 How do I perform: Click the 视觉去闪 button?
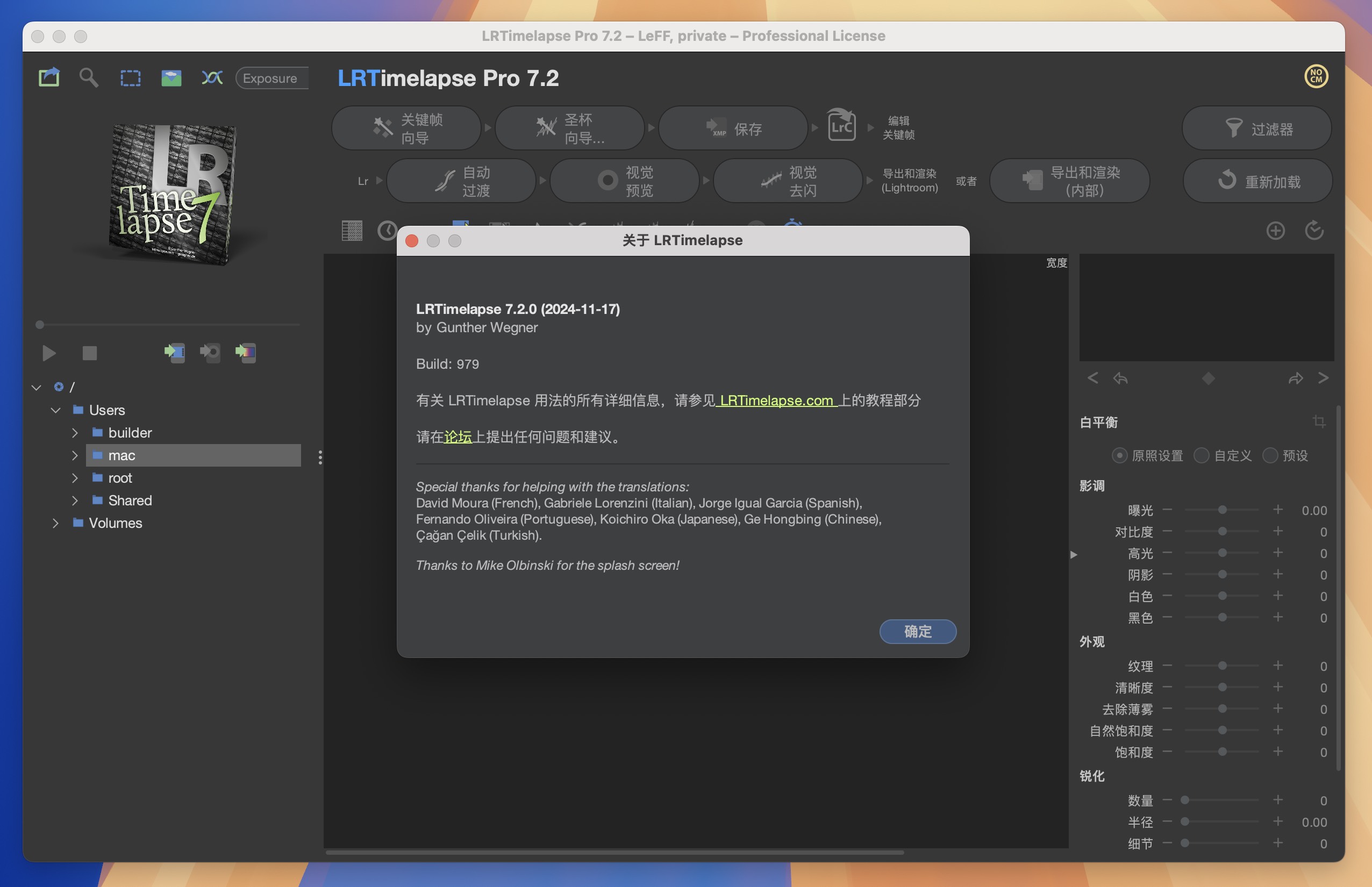(x=788, y=181)
